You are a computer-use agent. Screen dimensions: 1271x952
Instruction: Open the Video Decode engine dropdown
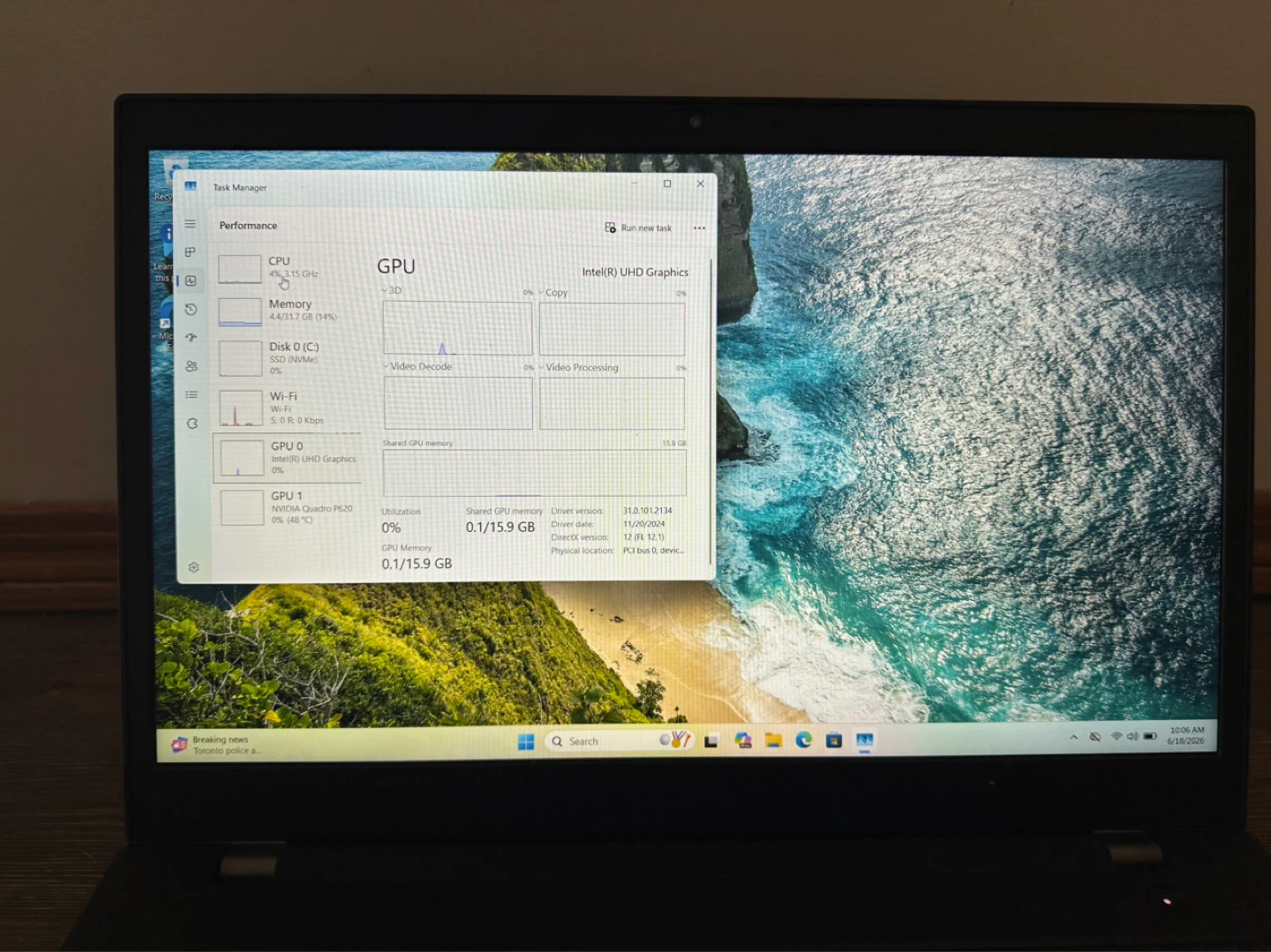click(x=417, y=366)
